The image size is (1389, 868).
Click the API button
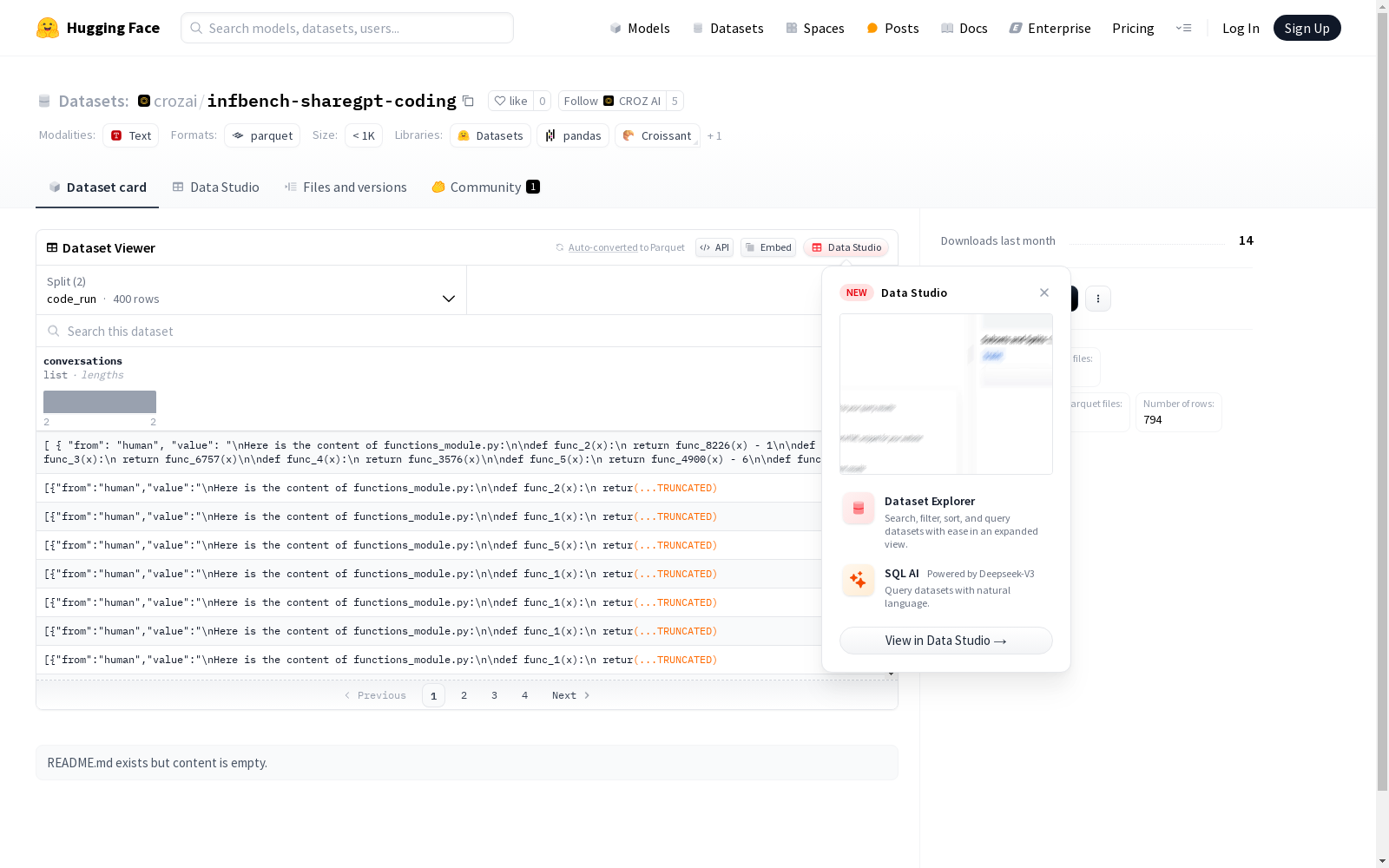tap(714, 247)
